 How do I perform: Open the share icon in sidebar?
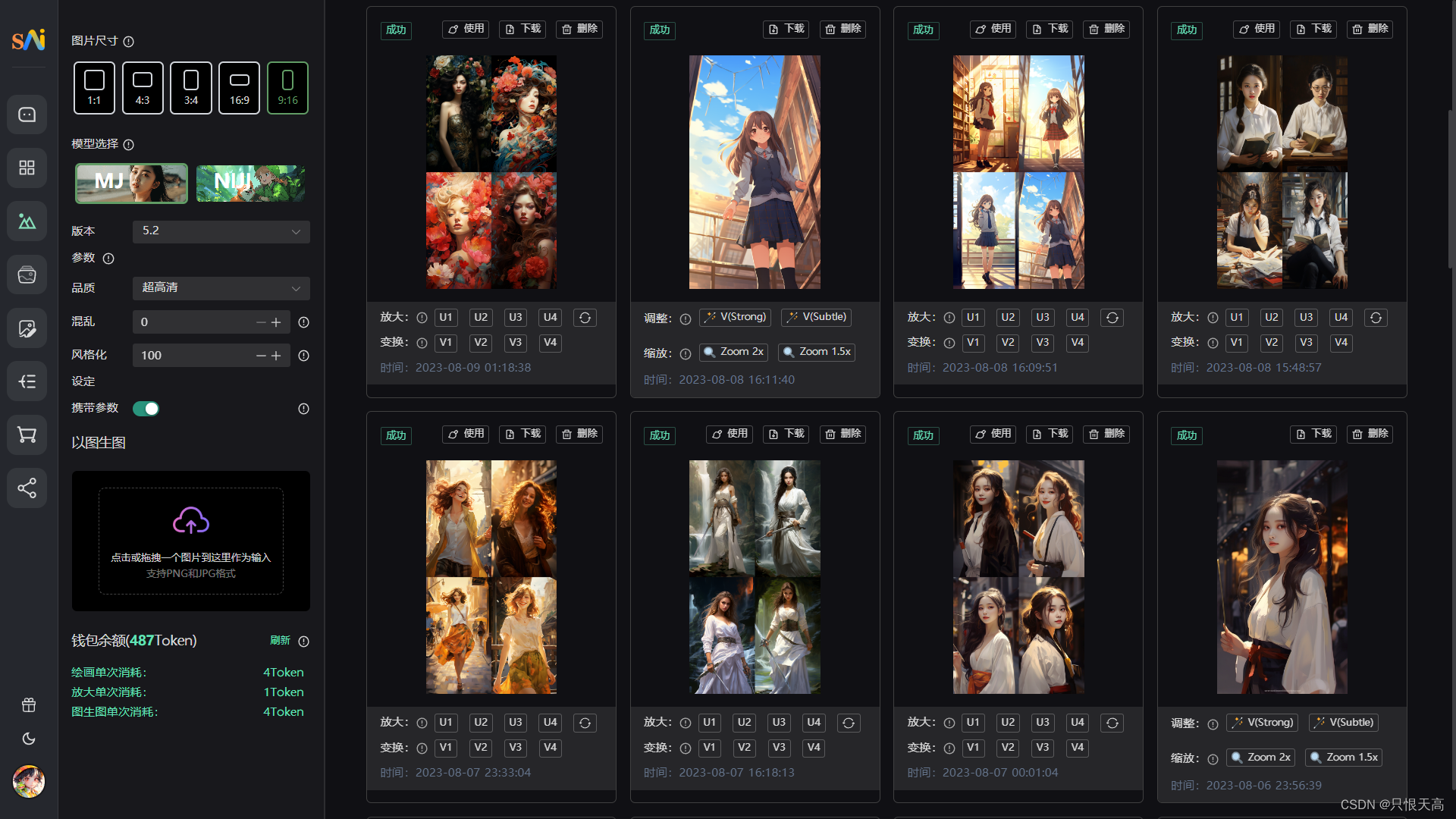pos(27,488)
